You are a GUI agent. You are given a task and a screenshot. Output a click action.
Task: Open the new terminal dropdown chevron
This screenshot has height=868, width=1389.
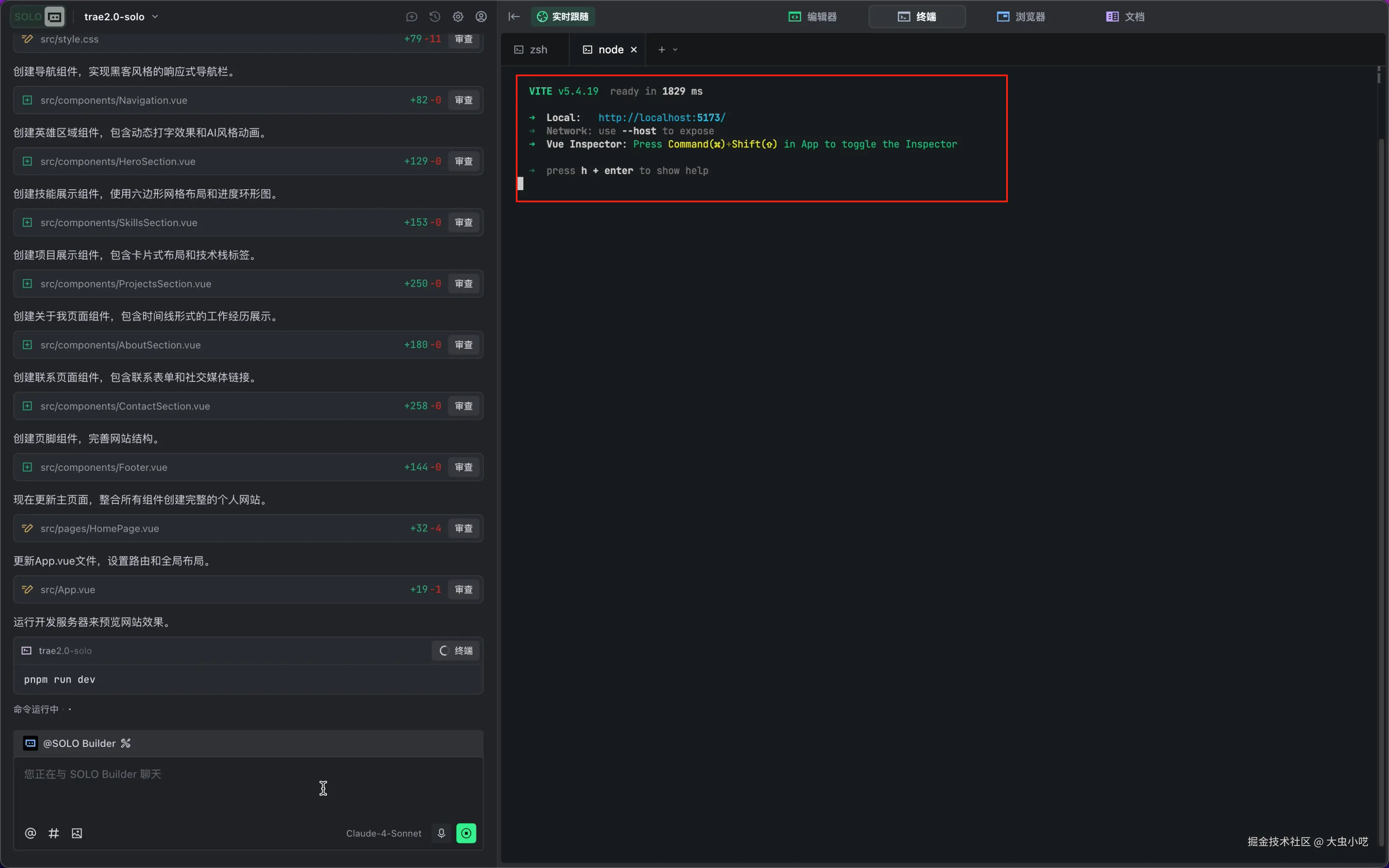(675, 50)
